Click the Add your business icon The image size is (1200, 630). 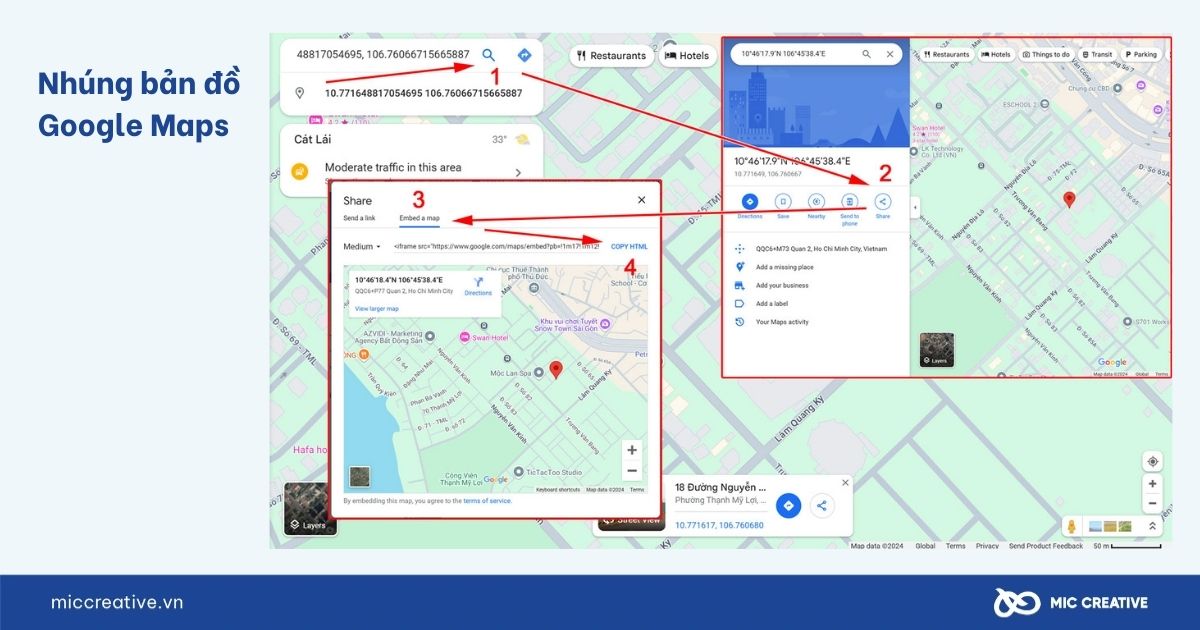pyautogui.click(x=739, y=285)
